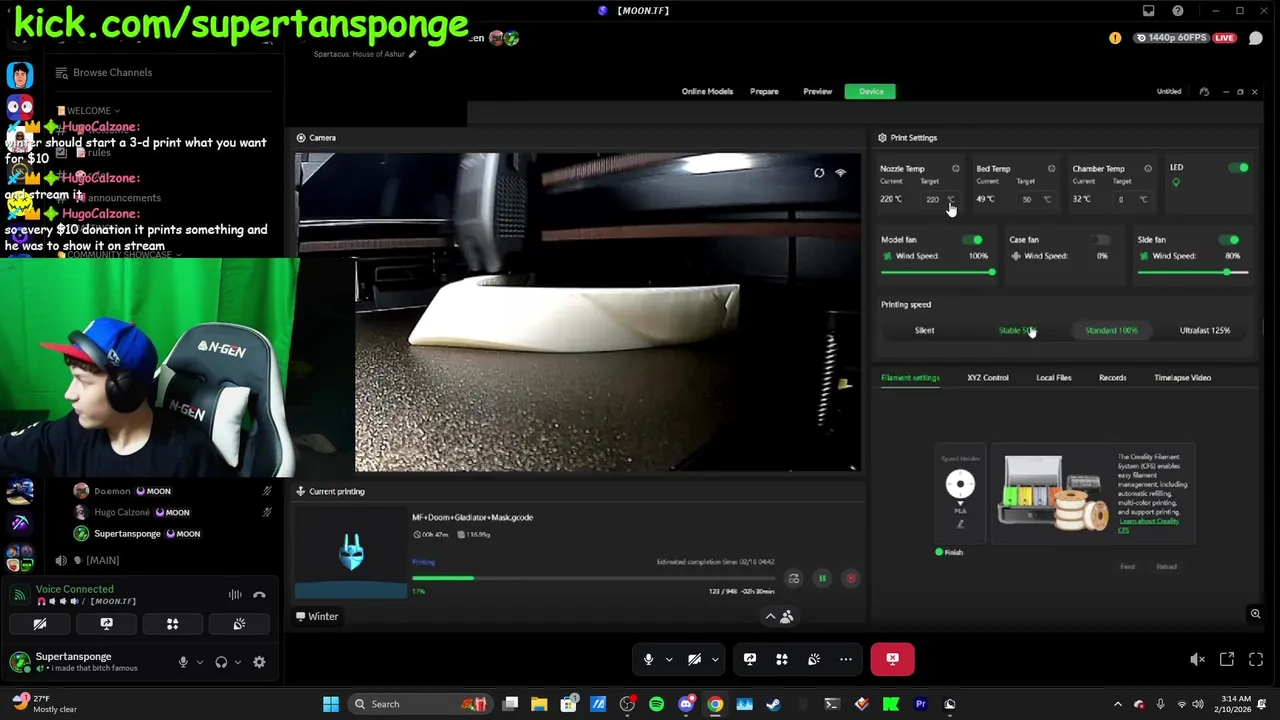Viewport: 1280px width, 720px height.
Task: Select Standard 100% printing speed
Action: [1111, 330]
